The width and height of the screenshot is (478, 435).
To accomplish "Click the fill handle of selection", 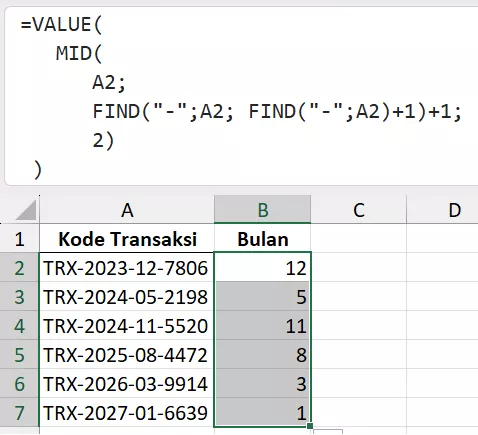I will [x=310, y=426].
